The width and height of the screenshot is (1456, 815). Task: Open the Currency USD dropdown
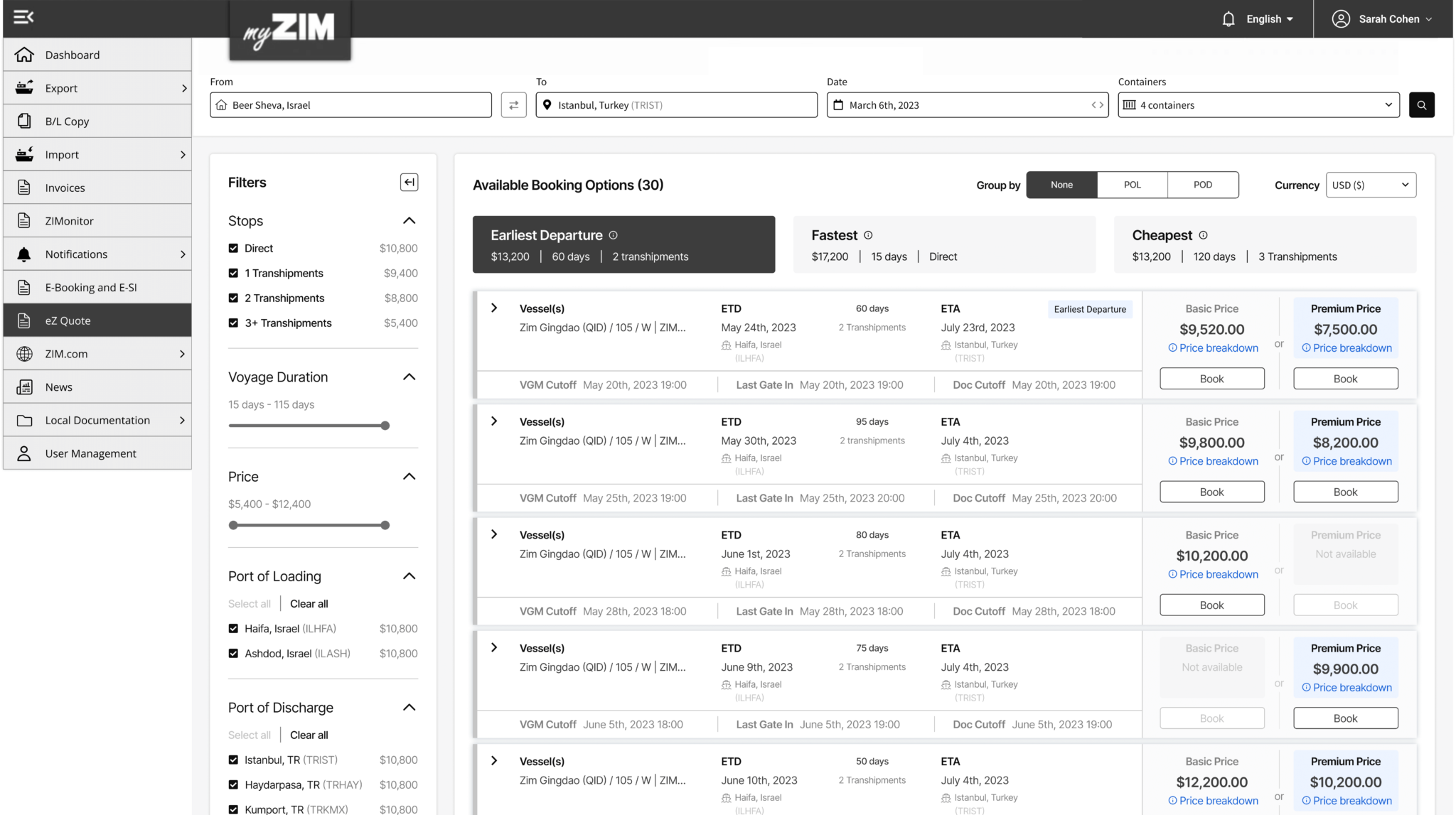click(x=1371, y=185)
